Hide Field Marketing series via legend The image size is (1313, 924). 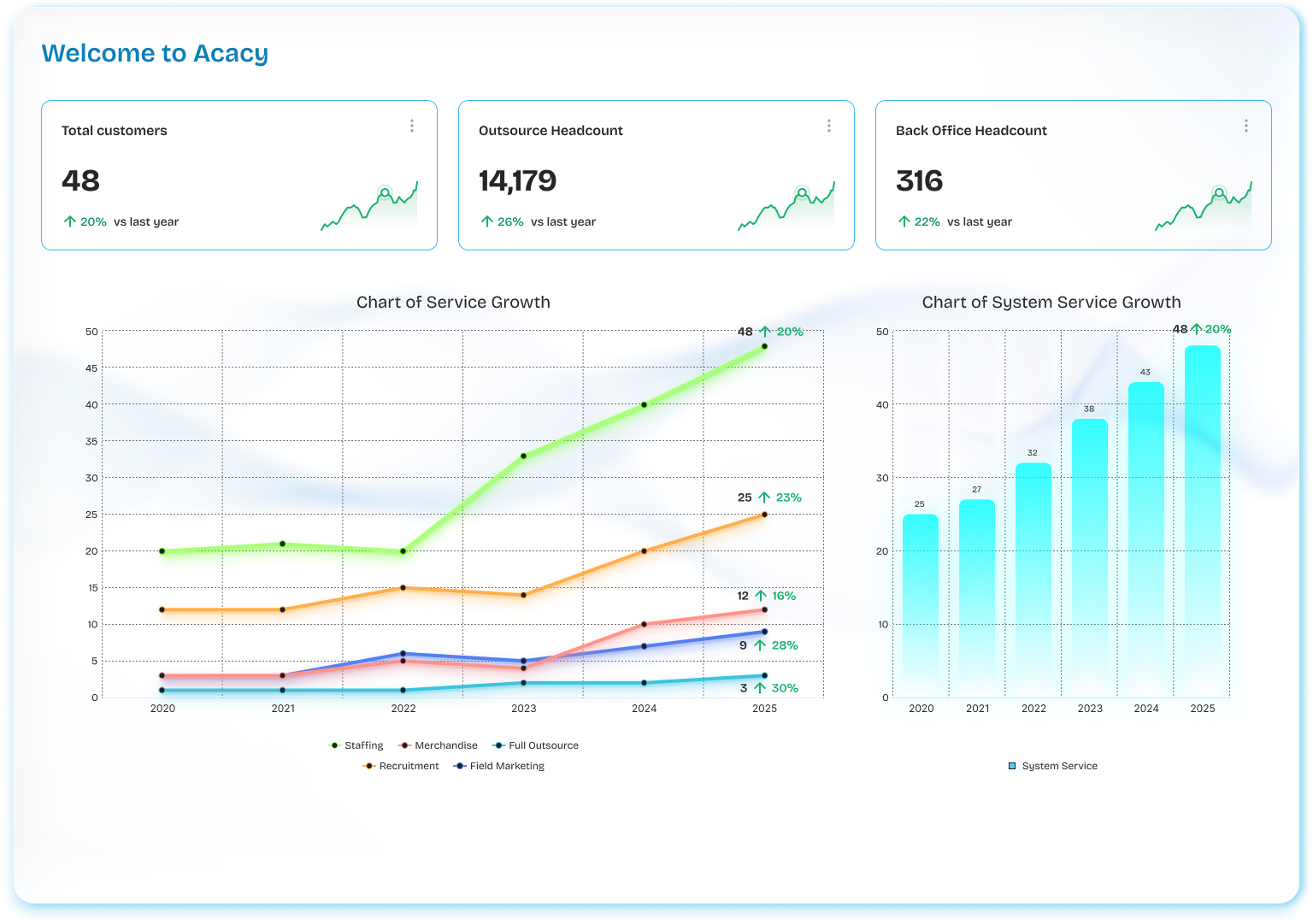tap(499, 766)
